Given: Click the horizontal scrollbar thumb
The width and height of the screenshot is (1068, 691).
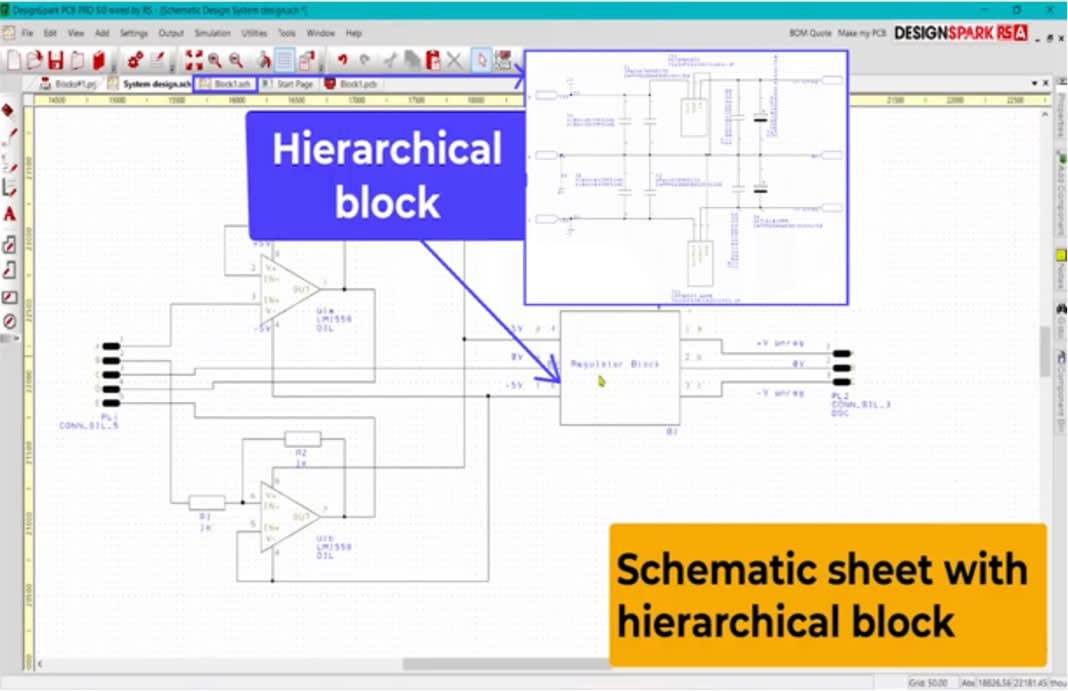Looking at the screenshot, I should click(505, 664).
